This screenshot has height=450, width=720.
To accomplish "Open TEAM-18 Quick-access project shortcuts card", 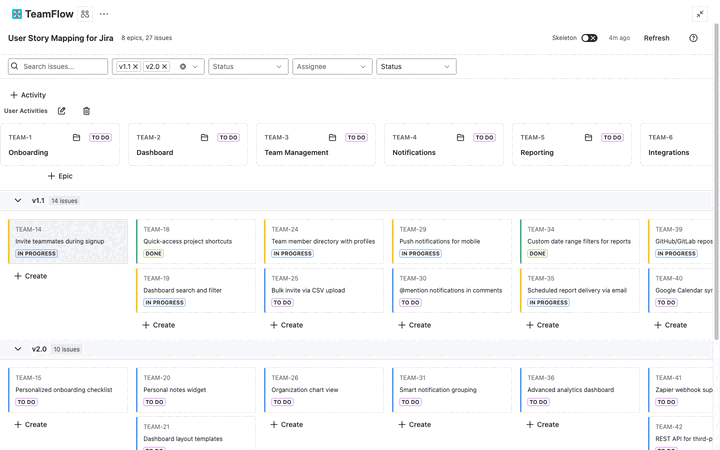I will (196, 241).
